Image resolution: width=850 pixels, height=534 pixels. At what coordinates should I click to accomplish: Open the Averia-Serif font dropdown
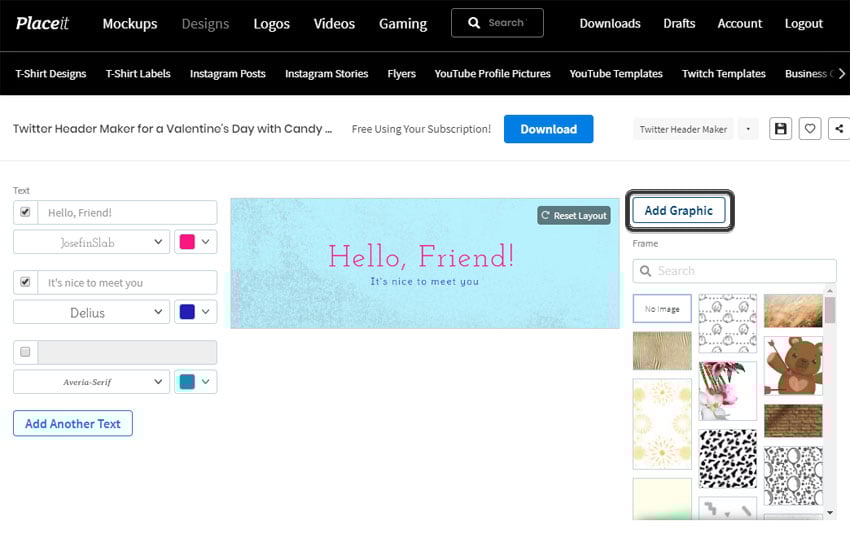(x=91, y=382)
